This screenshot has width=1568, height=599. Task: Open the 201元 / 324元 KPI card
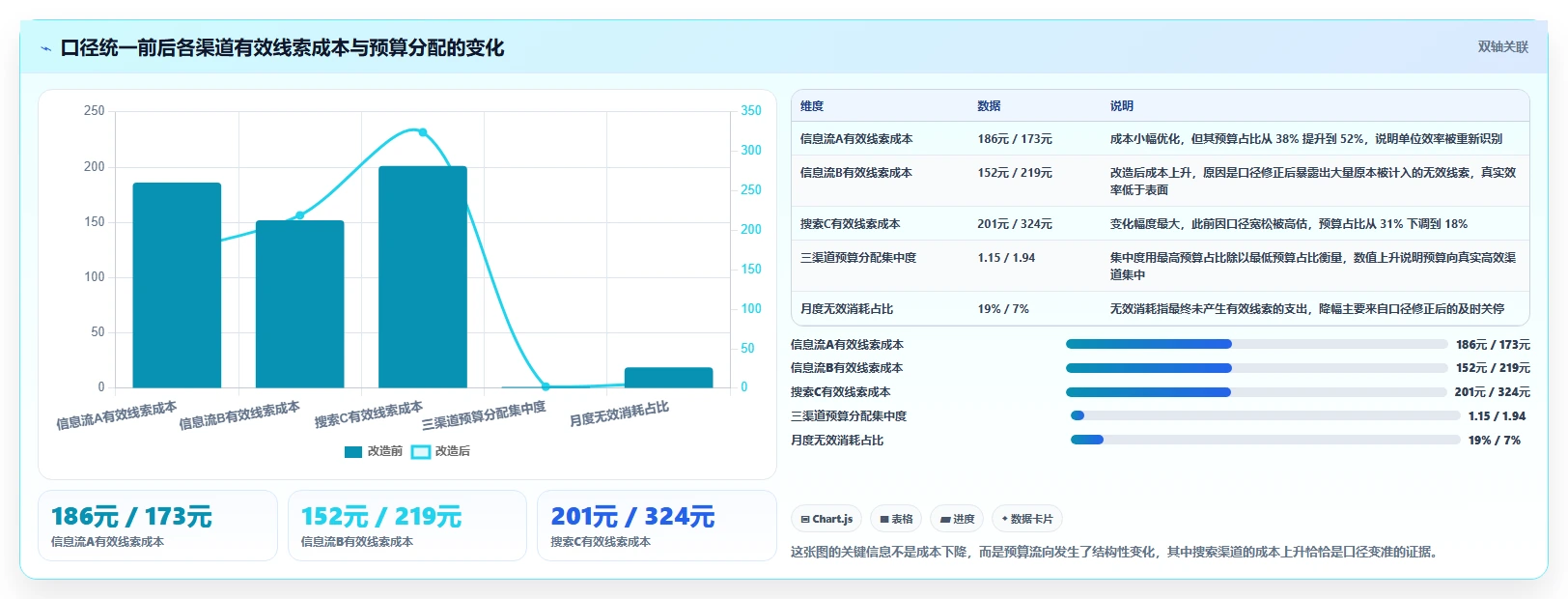[657, 526]
